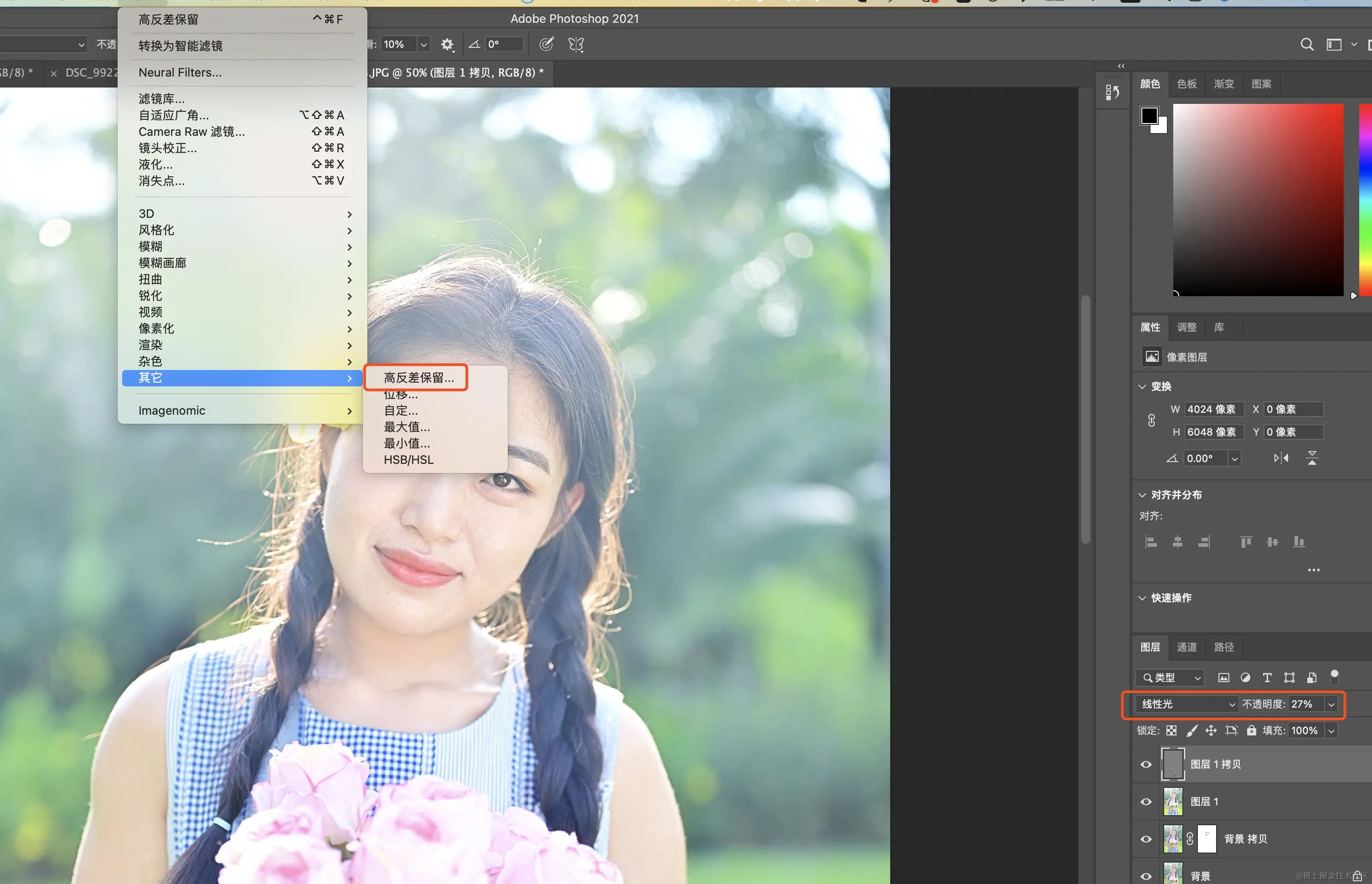Hide the 图层 1 拷贝 layer
The image size is (1372, 884).
coord(1146,764)
